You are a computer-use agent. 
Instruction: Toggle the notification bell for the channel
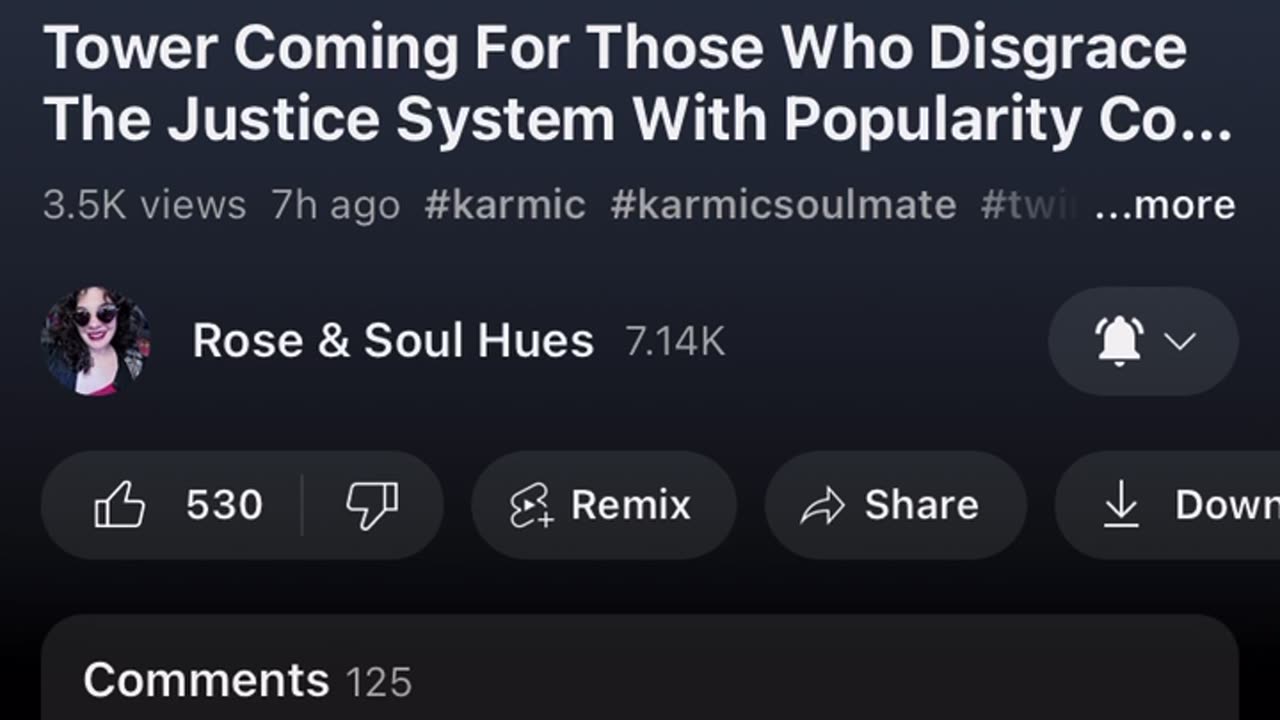click(x=1119, y=341)
